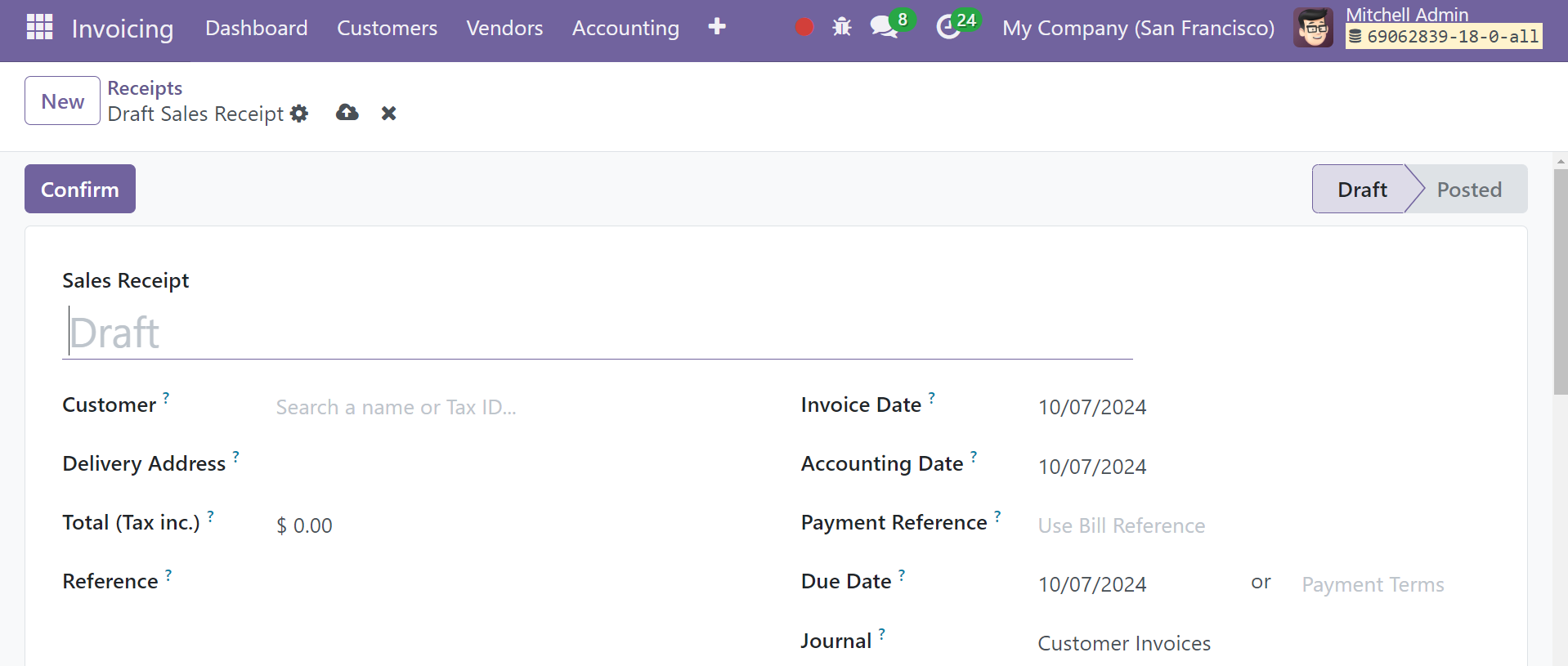Show help tooltip for Accounting Date
The width and height of the screenshot is (1568, 666).
974,456
